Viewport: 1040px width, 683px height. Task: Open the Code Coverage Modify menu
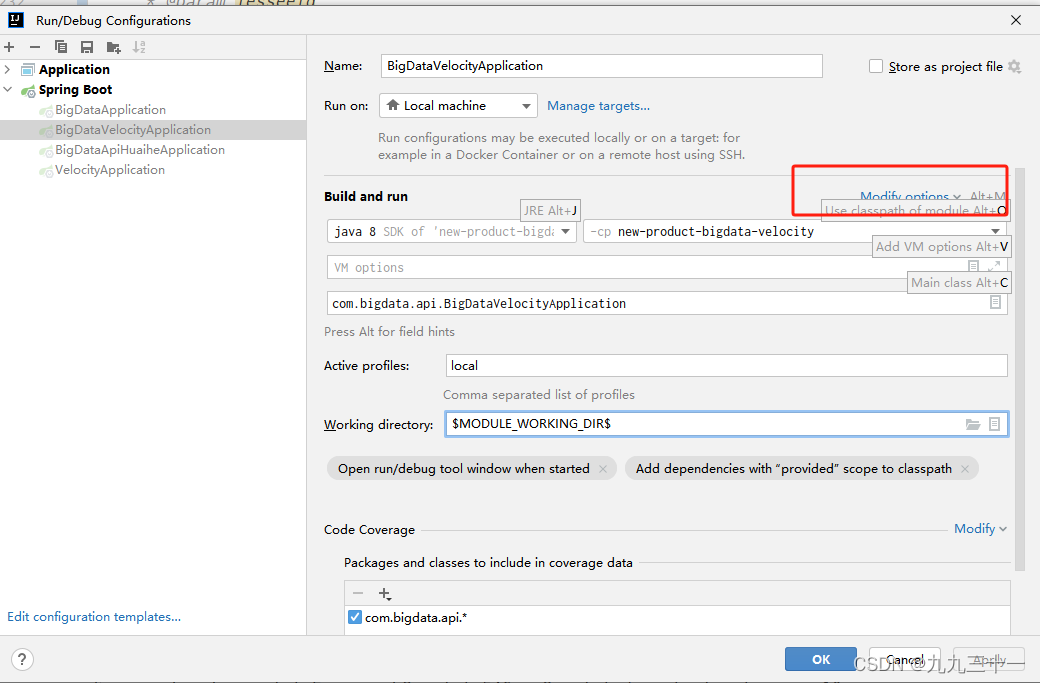click(980, 528)
